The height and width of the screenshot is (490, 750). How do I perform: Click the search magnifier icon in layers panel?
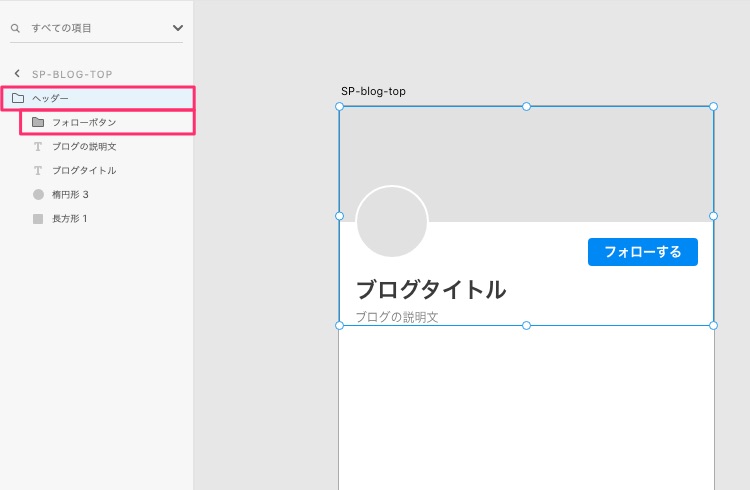(x=15, y=29)
